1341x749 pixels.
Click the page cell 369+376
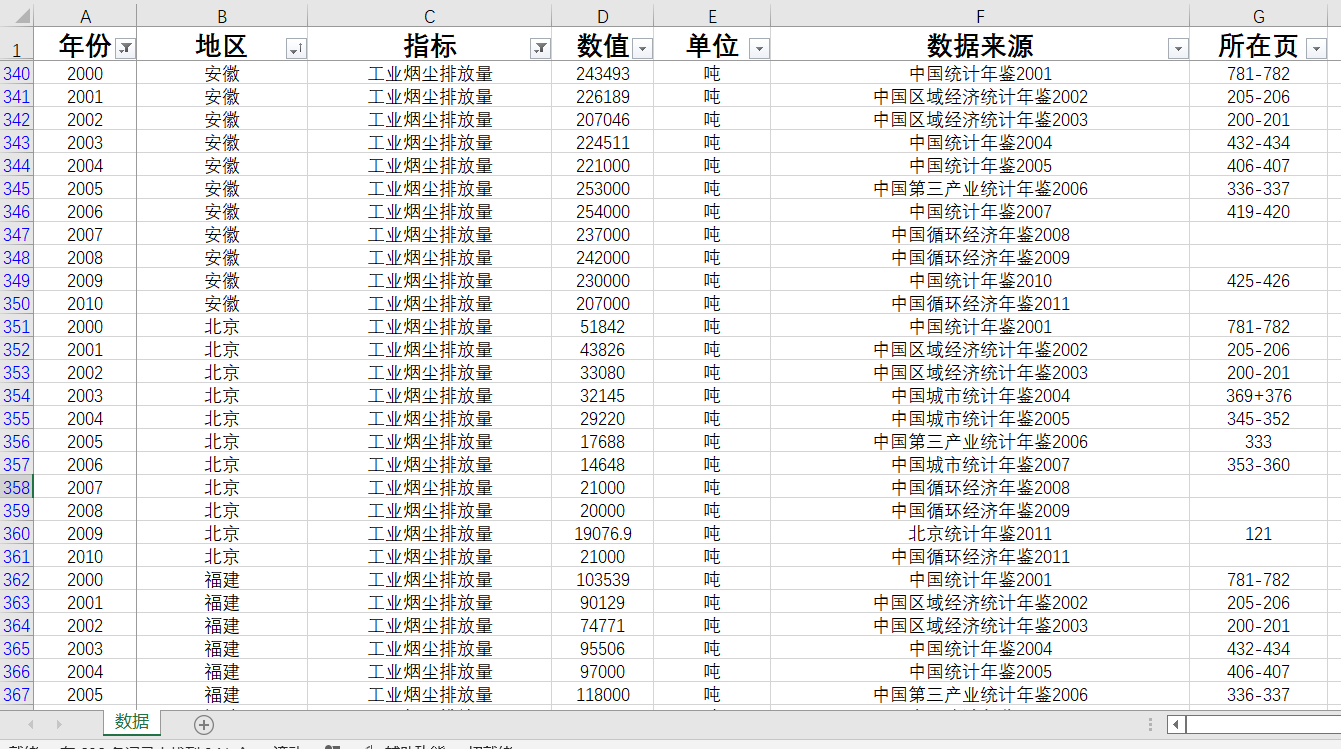click(1259, 396)
